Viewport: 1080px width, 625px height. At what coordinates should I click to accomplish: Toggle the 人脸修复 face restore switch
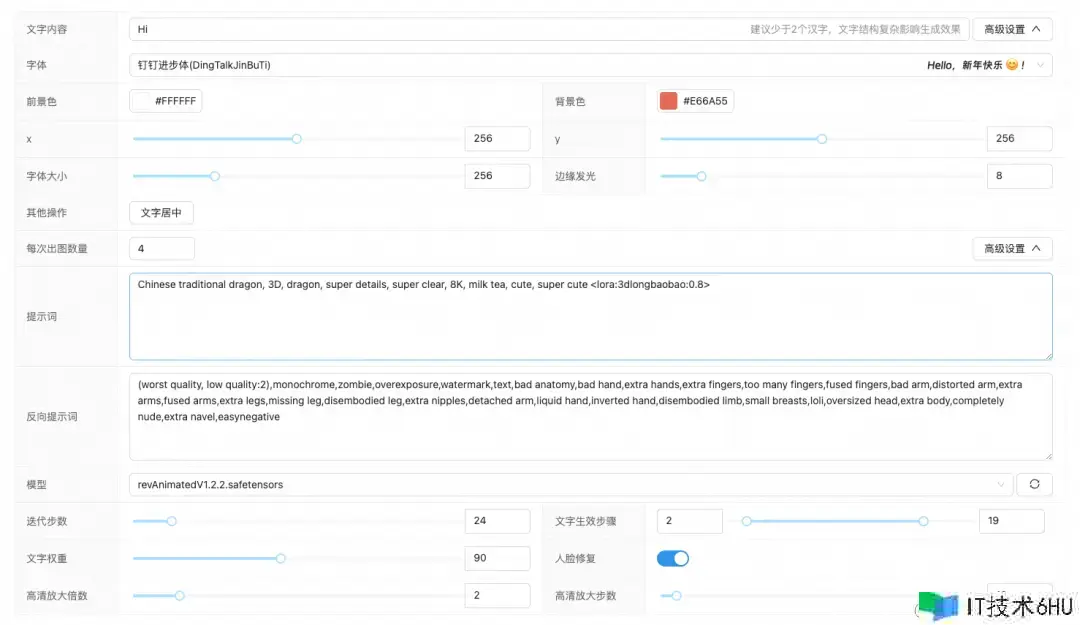pos(672,558)
